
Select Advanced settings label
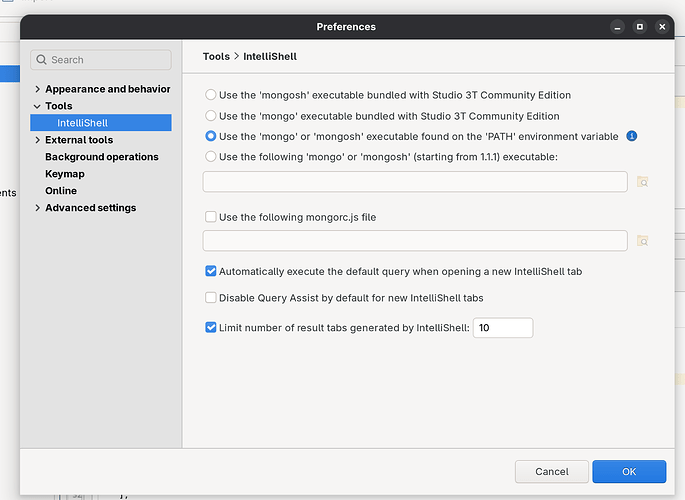tap(91, 208)
